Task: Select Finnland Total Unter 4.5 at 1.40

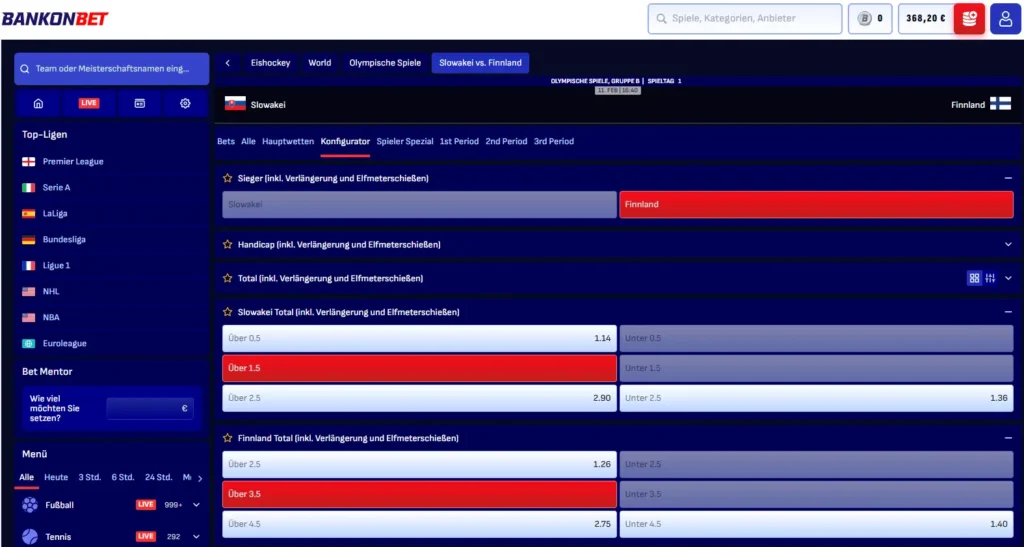Action: tap(816, 524)
